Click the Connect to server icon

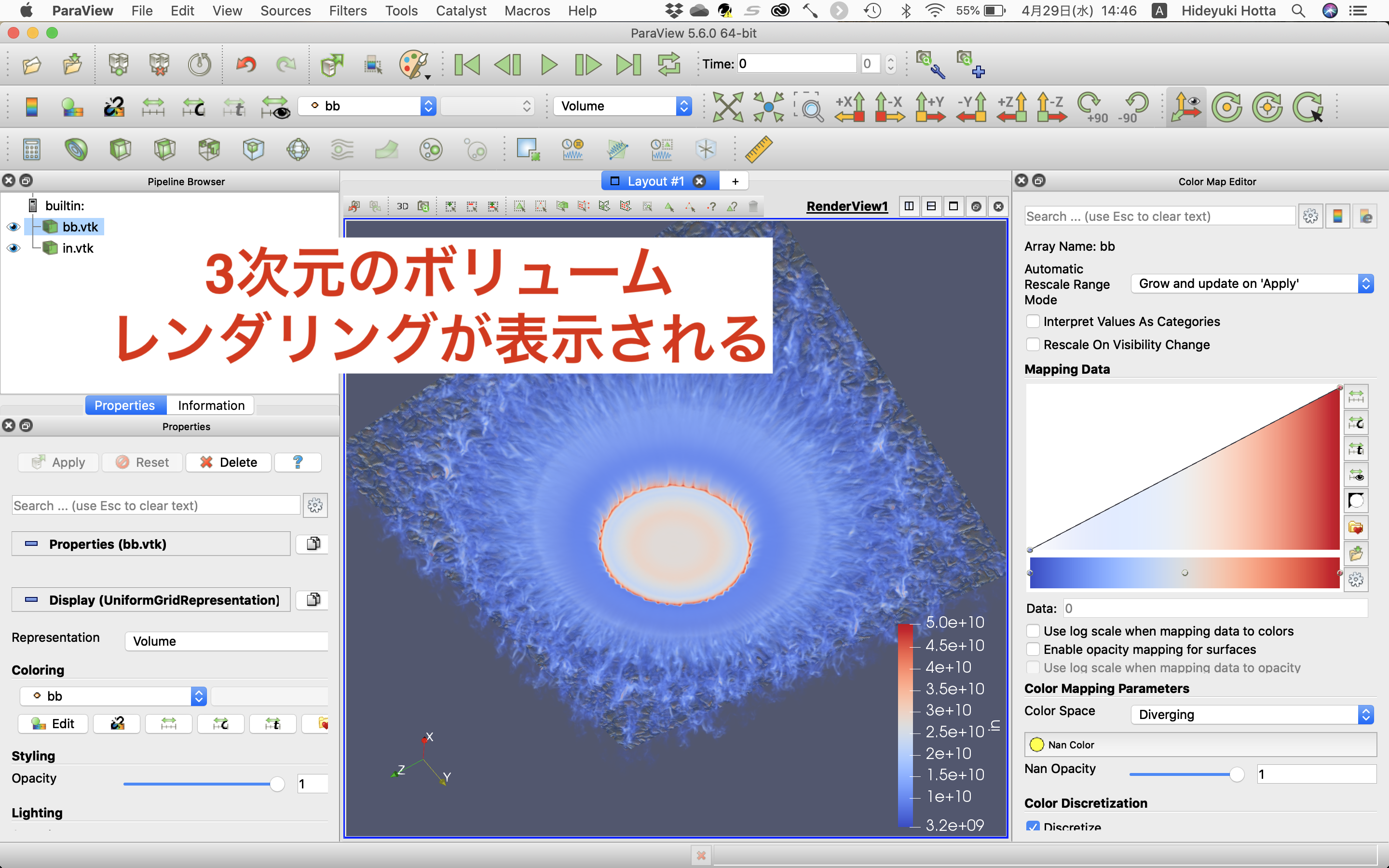118,64
